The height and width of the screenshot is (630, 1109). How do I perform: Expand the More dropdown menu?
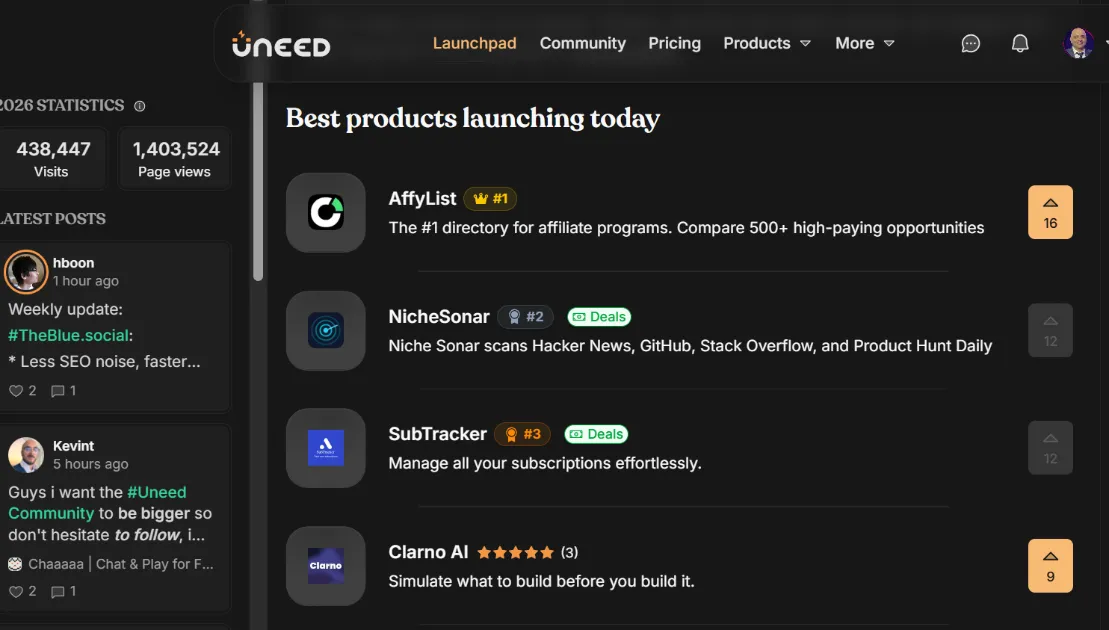coord(865,43)
